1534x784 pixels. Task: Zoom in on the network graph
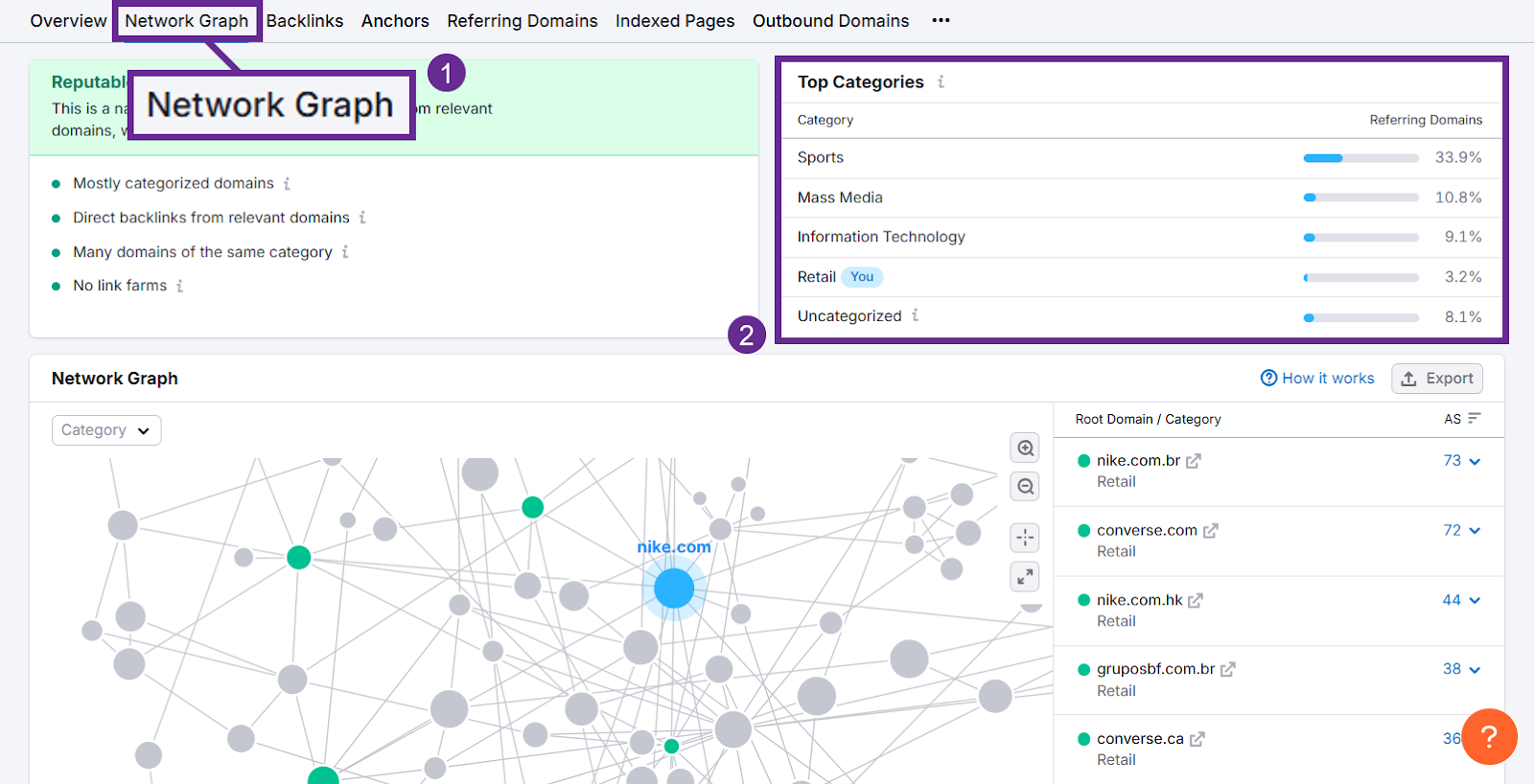tap(1026, 449)
